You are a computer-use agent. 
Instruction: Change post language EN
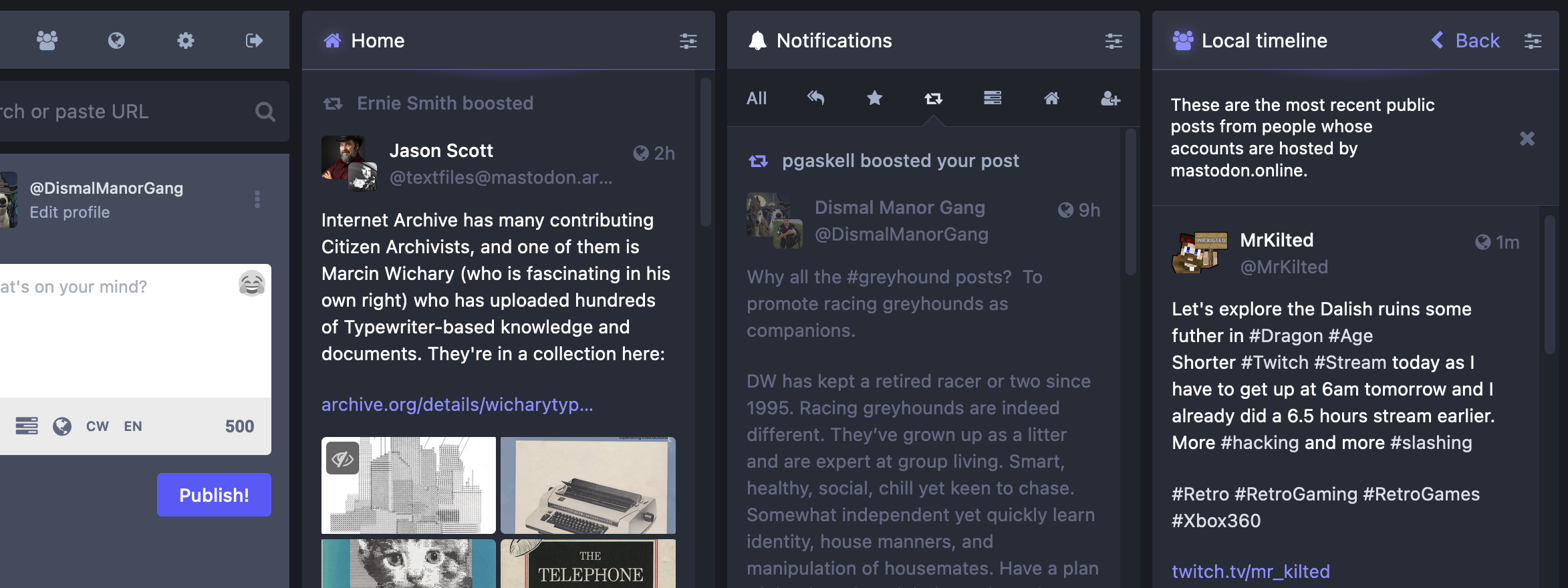pos(133,426)
